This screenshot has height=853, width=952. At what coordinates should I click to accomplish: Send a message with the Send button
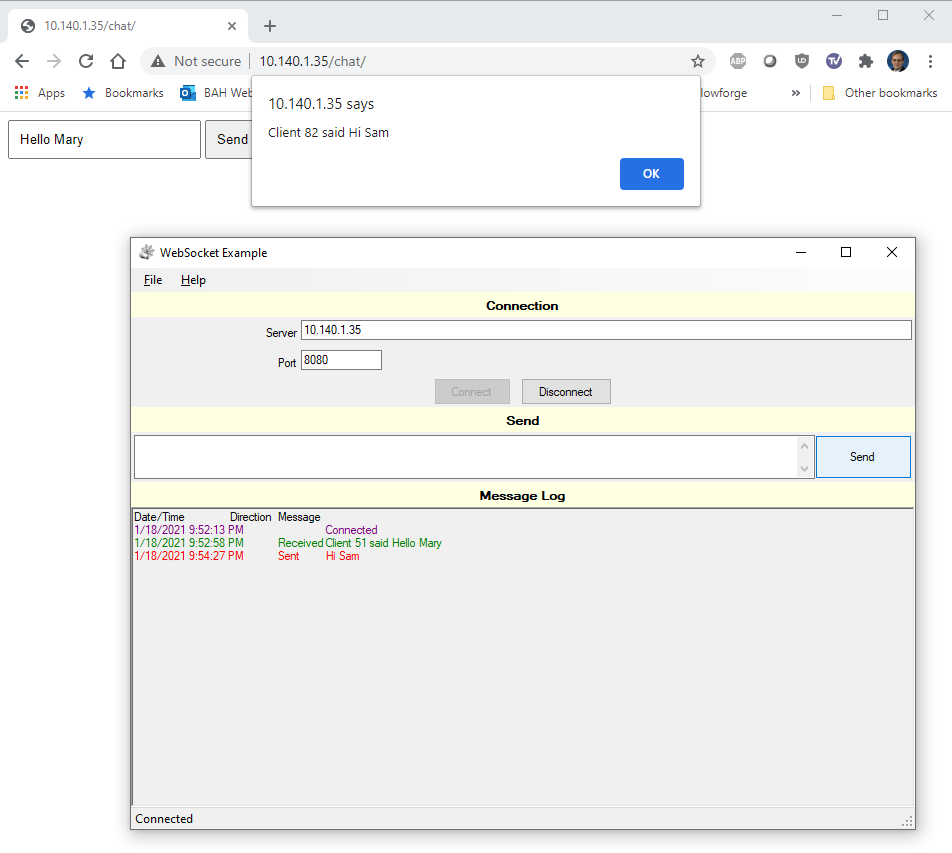862,456
